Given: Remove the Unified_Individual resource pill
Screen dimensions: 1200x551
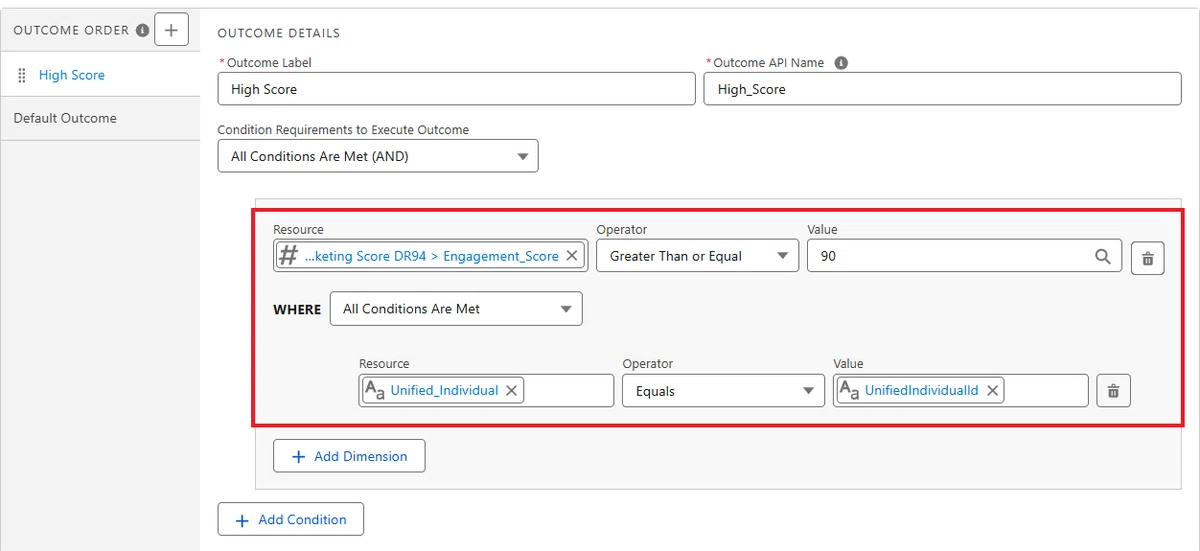Looking at the screenshot, I should coord(511,391).
